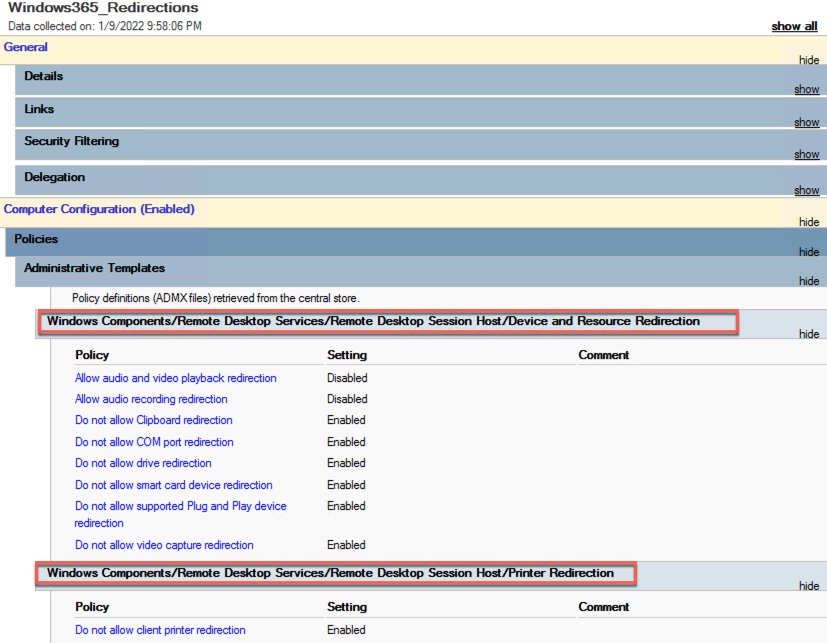Click the Delegation header text

pos(54,177)
